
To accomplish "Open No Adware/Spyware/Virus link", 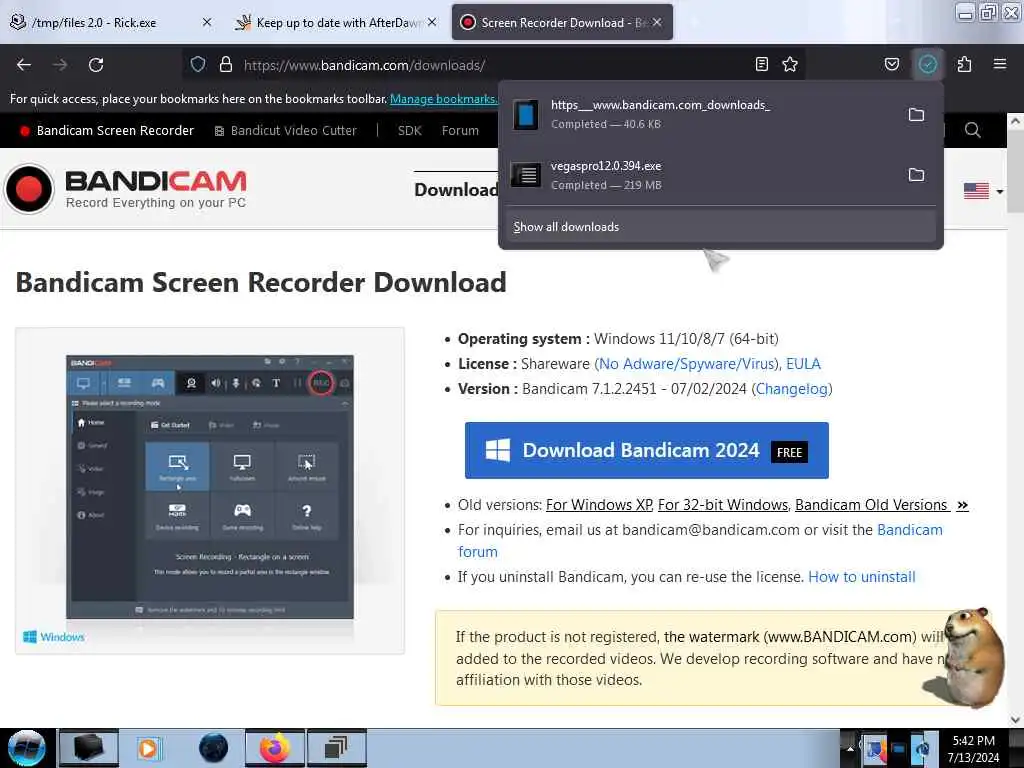I will coord(688,364).
